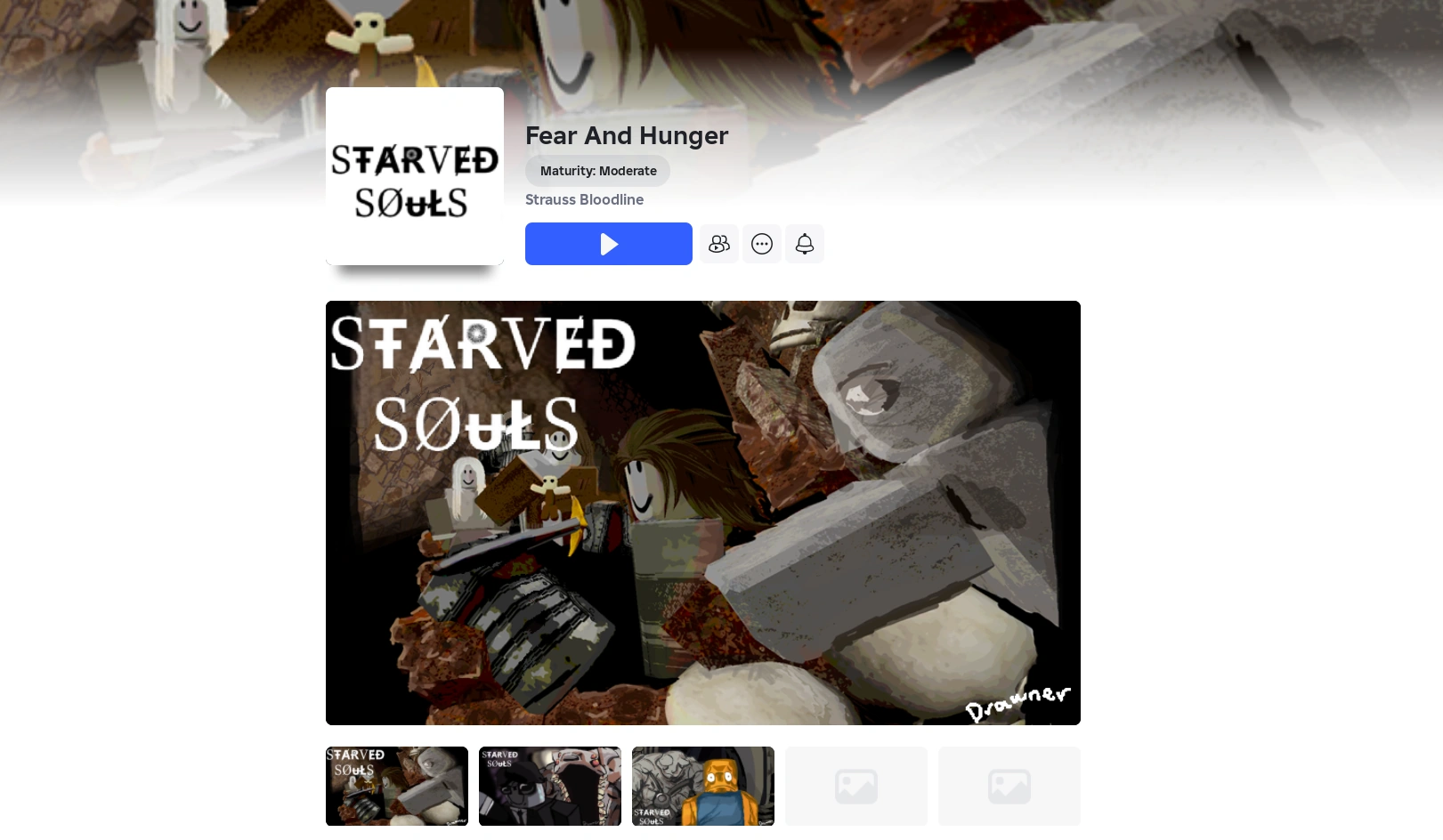Click the Fear And Hunger title

pyautogui.click(x=627, y=135)
